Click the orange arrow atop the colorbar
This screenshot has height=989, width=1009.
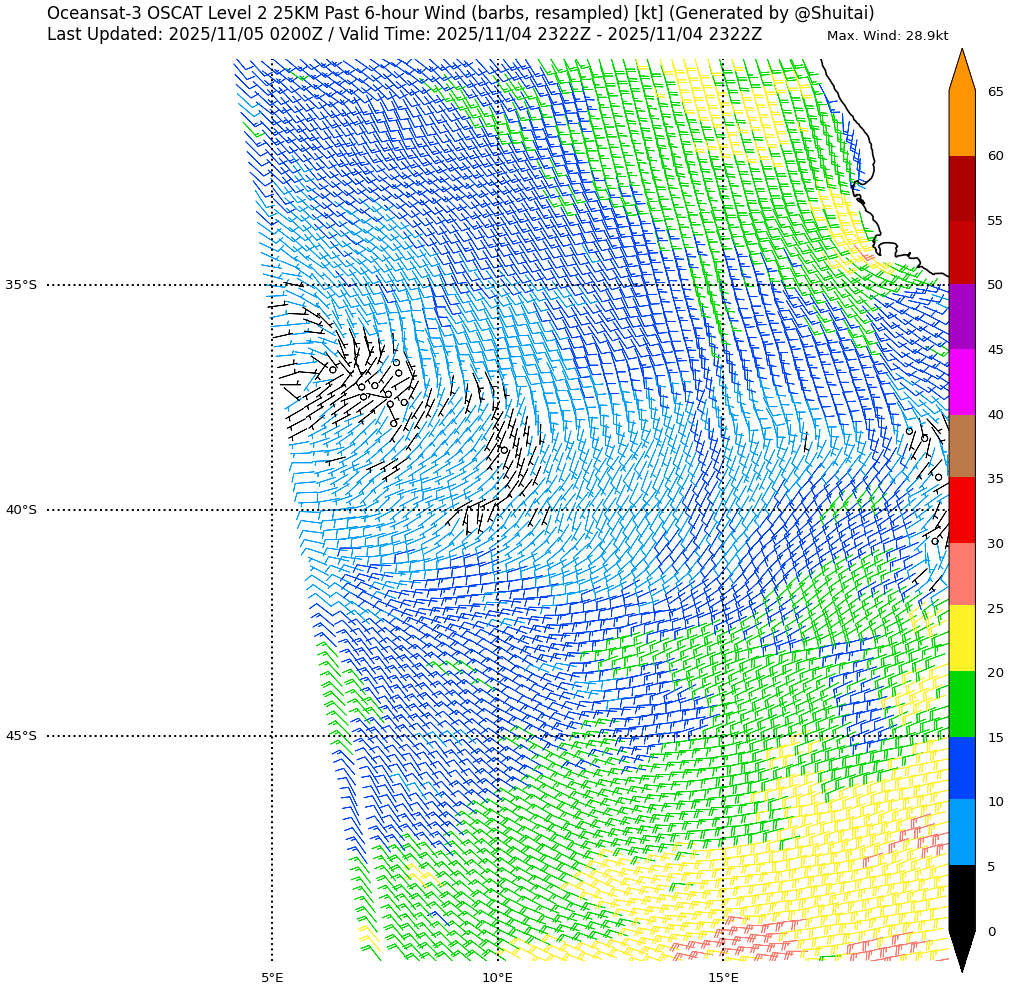coord(961,72)
